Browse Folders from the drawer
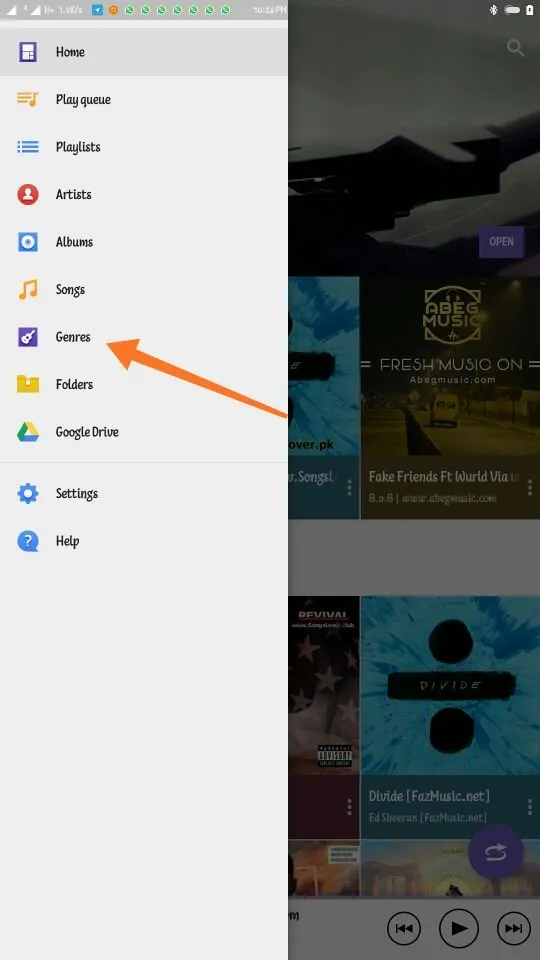This screenshot has height=960, width=540. tap(144, 384)
